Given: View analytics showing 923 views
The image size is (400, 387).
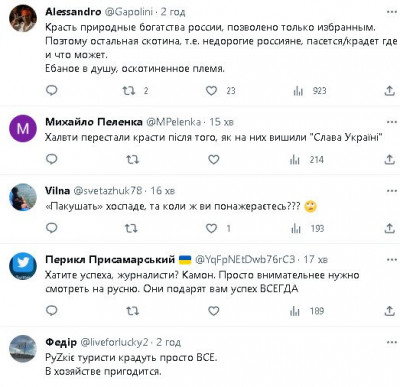Looking at the screenshot, I should (309, 91).
